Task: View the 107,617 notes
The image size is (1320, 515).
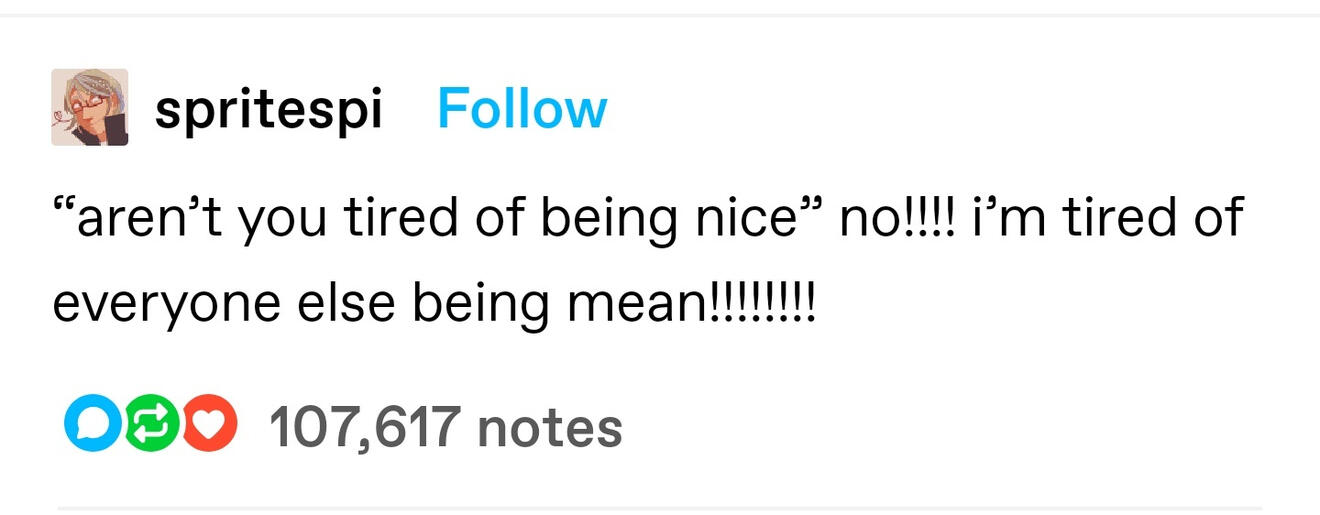Action: pyautogui.click(x=445, y=427)
